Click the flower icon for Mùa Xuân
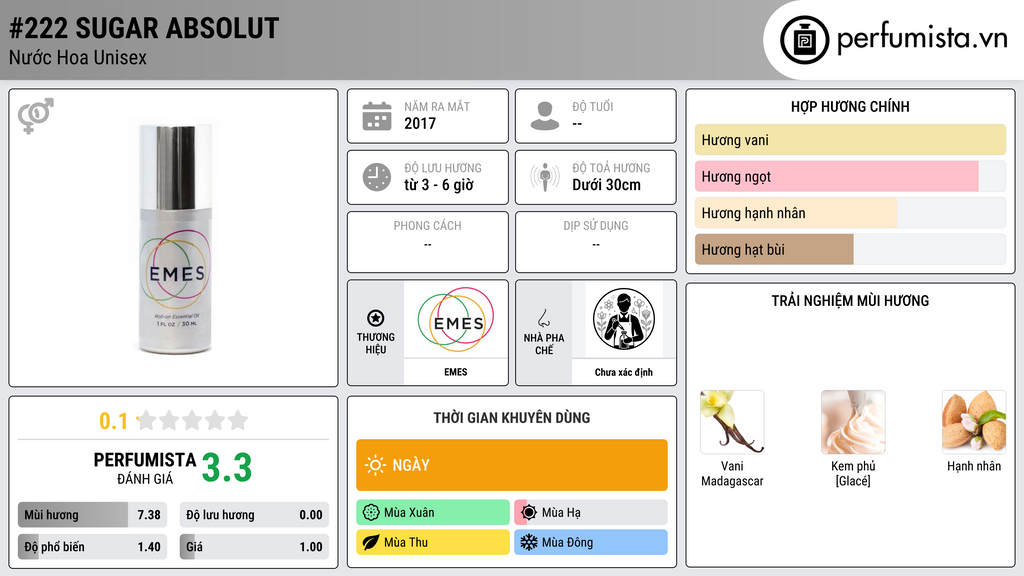Image resolution: width=1024 pixels, height=576 pixels. point(371,513)
